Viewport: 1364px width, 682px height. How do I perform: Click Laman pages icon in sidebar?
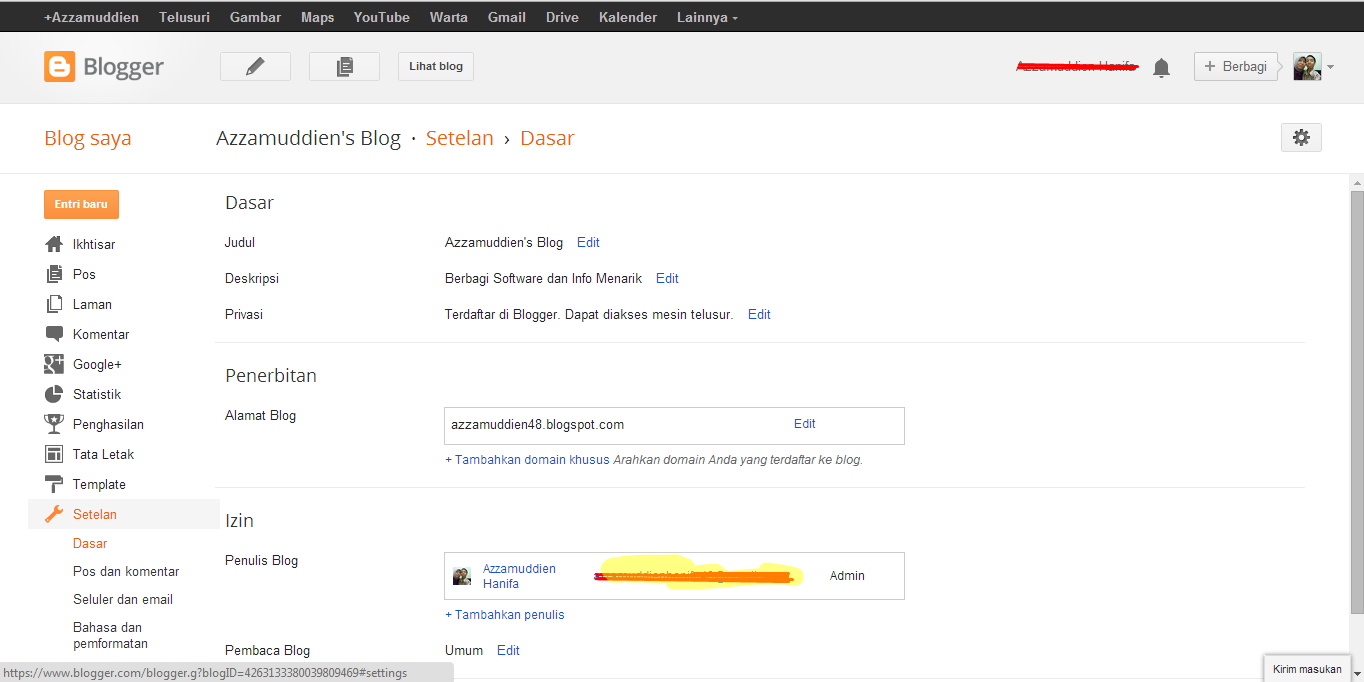(x=54, y=304)
